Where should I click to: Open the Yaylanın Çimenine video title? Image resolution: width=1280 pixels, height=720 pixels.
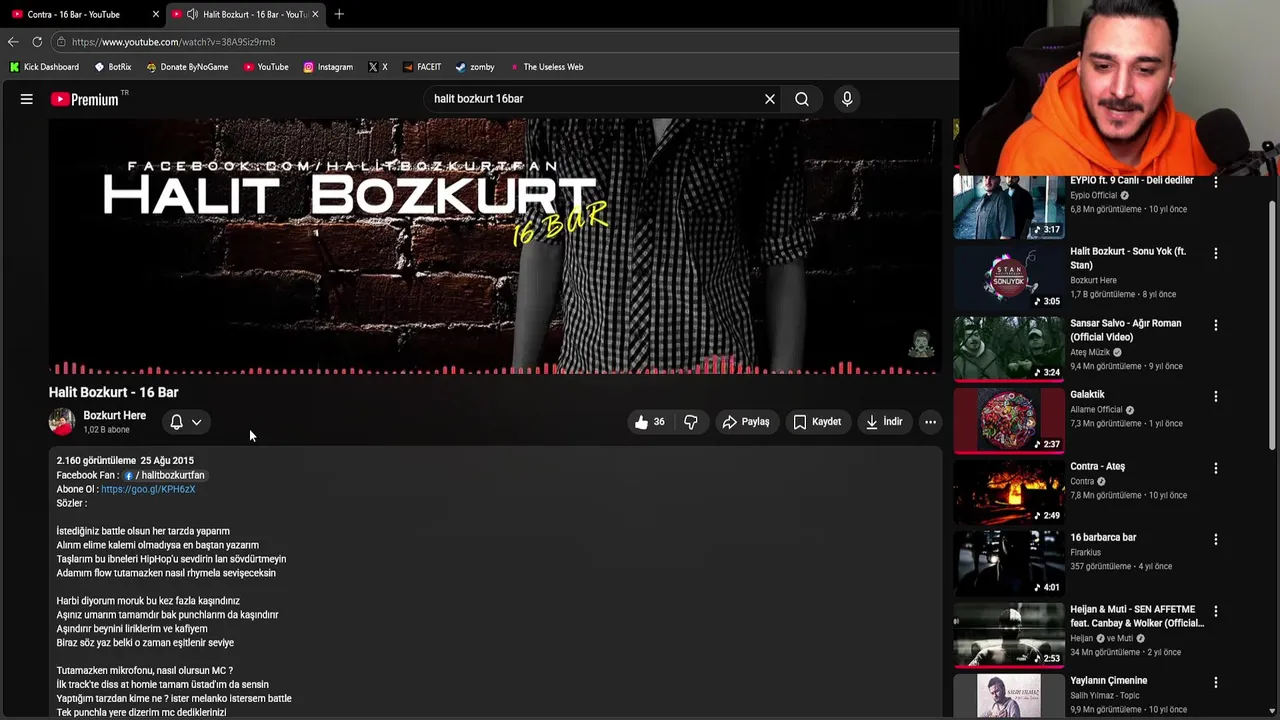(1109, 681)
